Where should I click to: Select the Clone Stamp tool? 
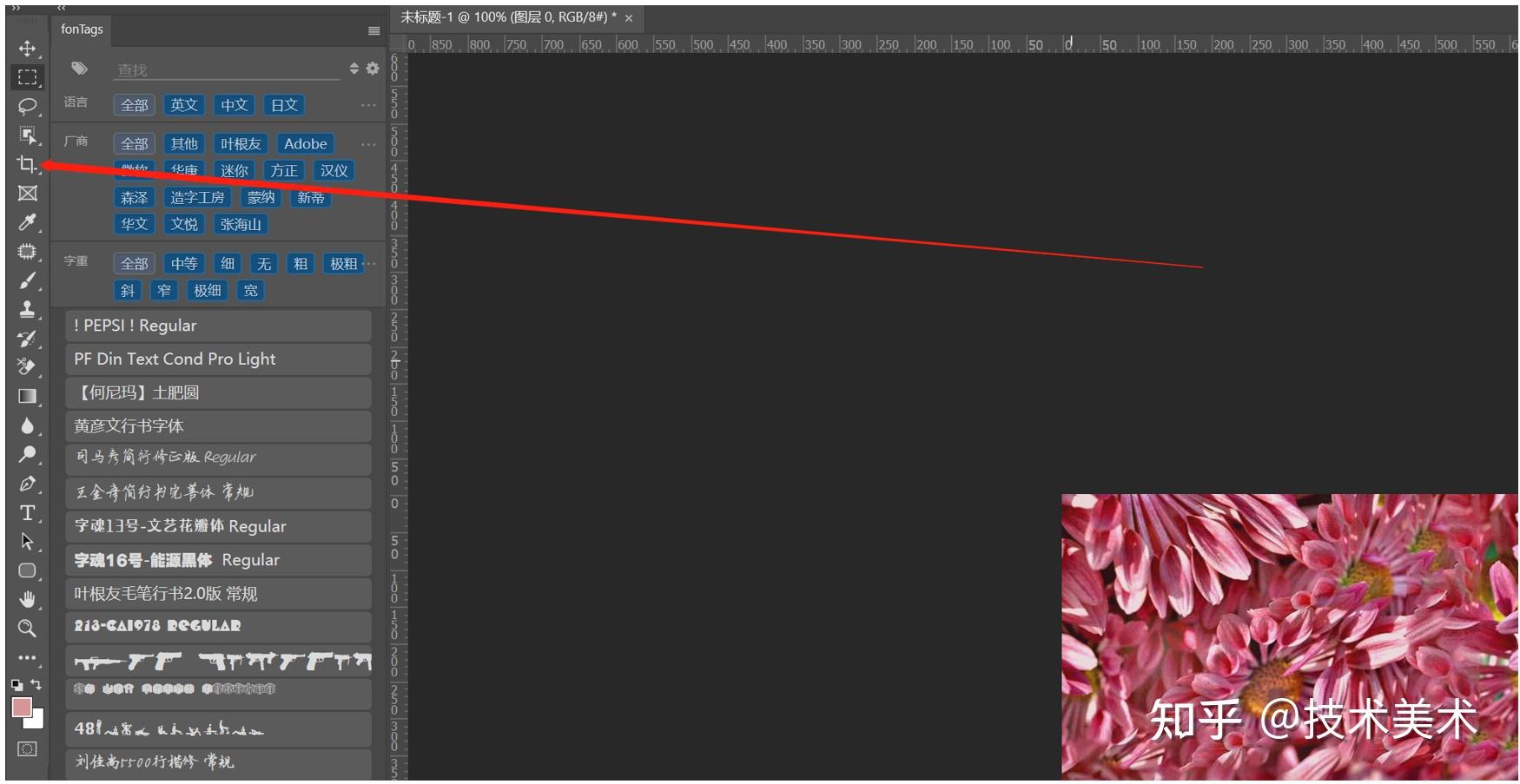(x=27, y=310)
